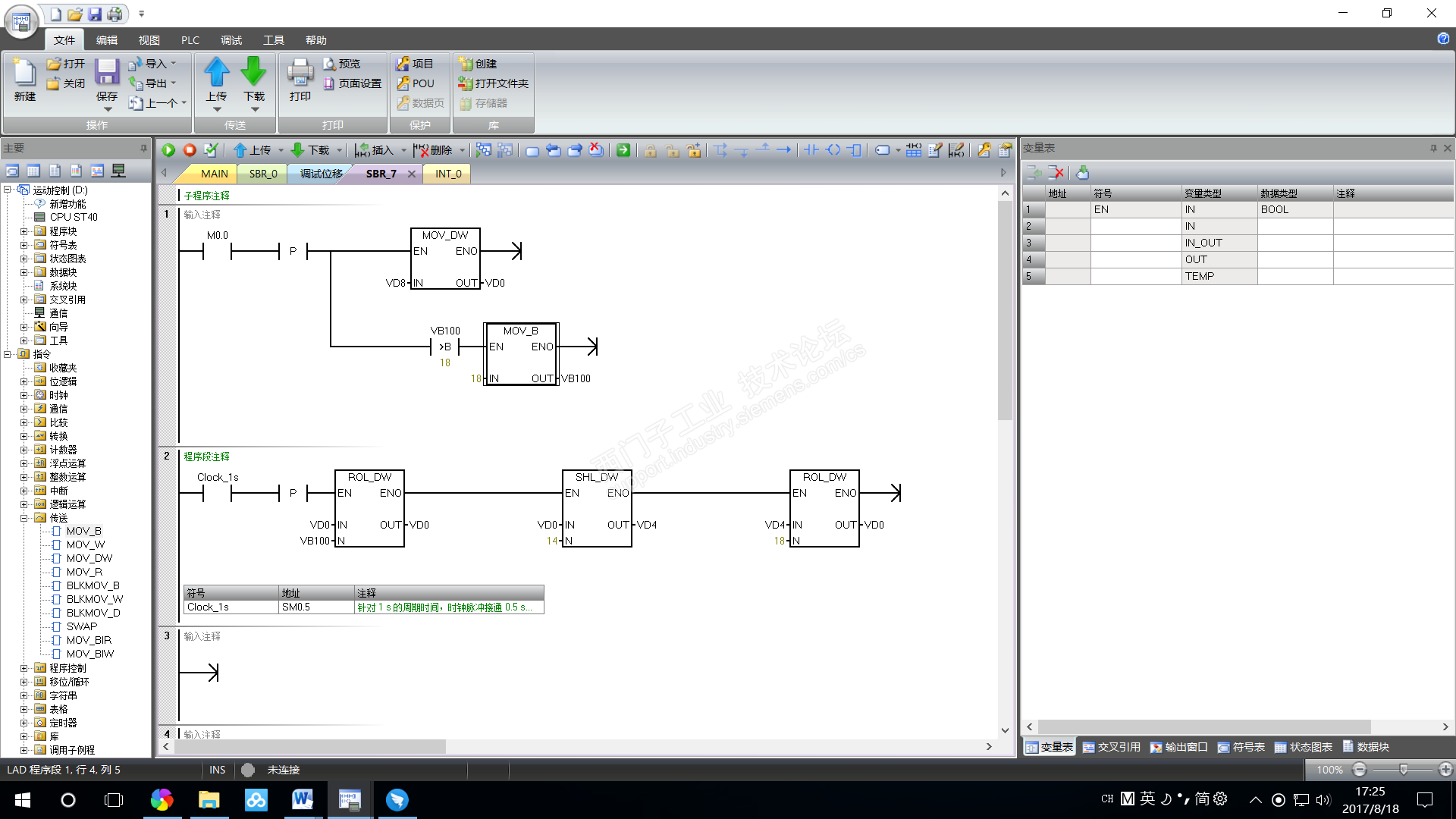Collapse the 传送 instruction folder
Screen dimensions: 1456x819
coord(24,518)
